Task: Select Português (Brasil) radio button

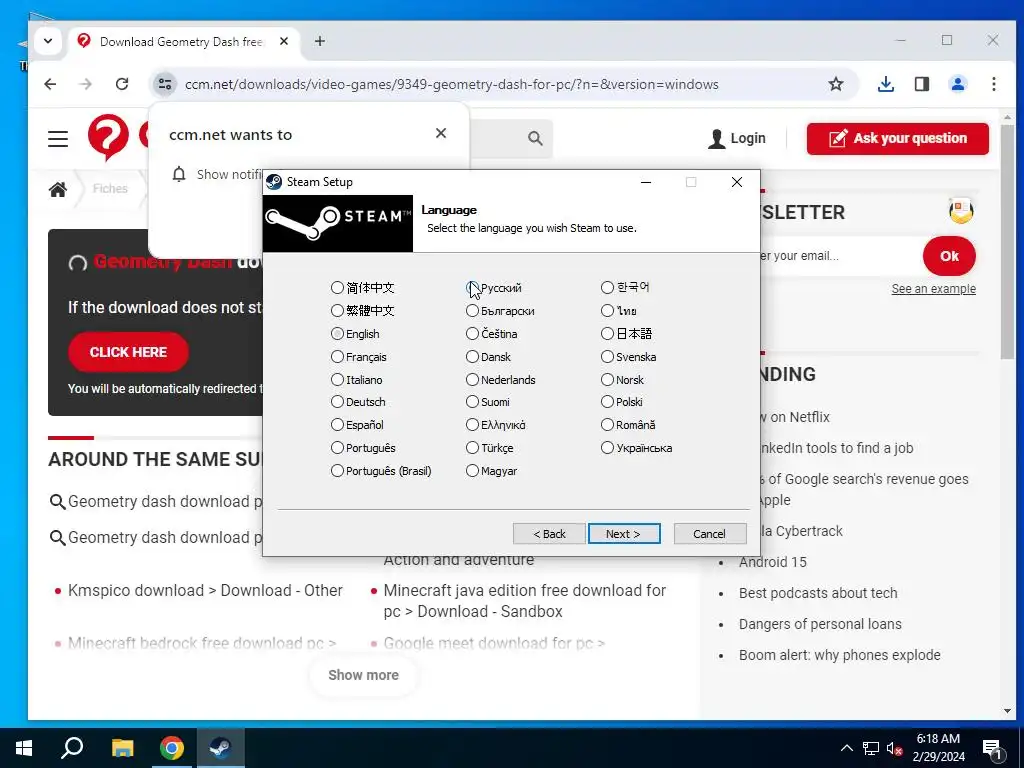Action: pyautogui.click(x=337, y=471)
